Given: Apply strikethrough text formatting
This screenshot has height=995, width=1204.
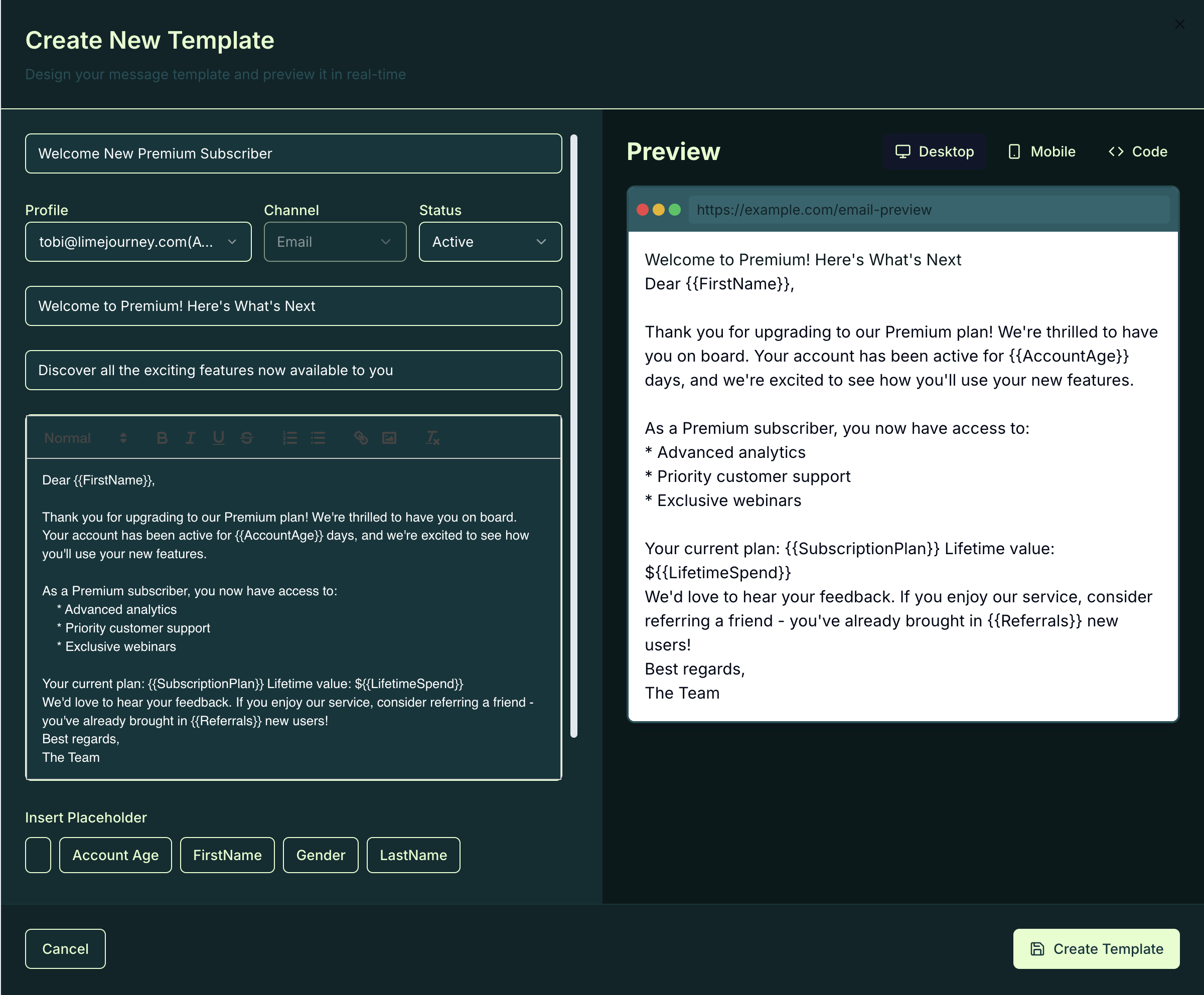Looking at the screenshot, I should [x=247, y=438].
